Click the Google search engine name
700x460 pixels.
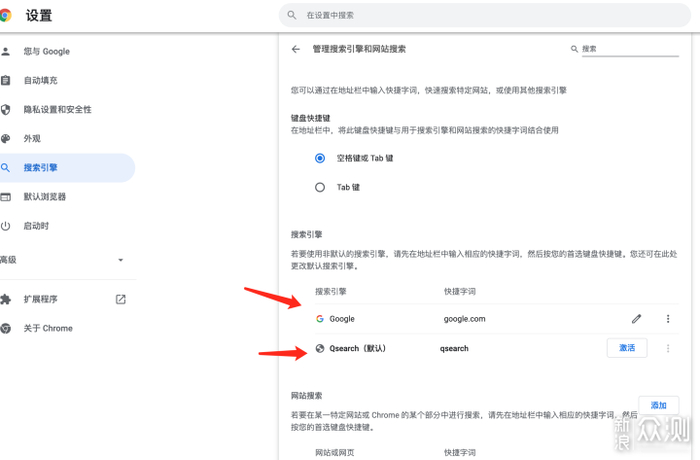click(342, 319)
